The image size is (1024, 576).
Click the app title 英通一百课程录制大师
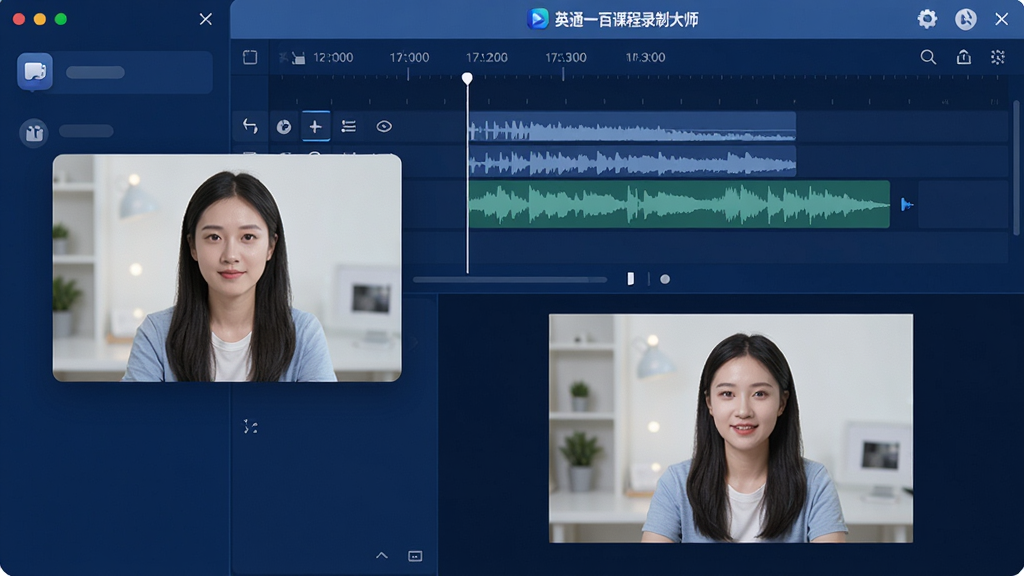click(x=626, y=20)
